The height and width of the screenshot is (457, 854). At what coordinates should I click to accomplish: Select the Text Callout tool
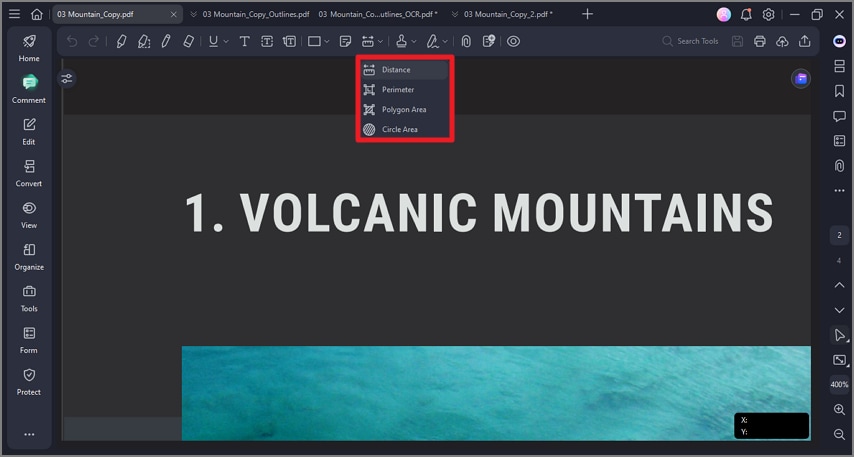(x=289, y=41)
